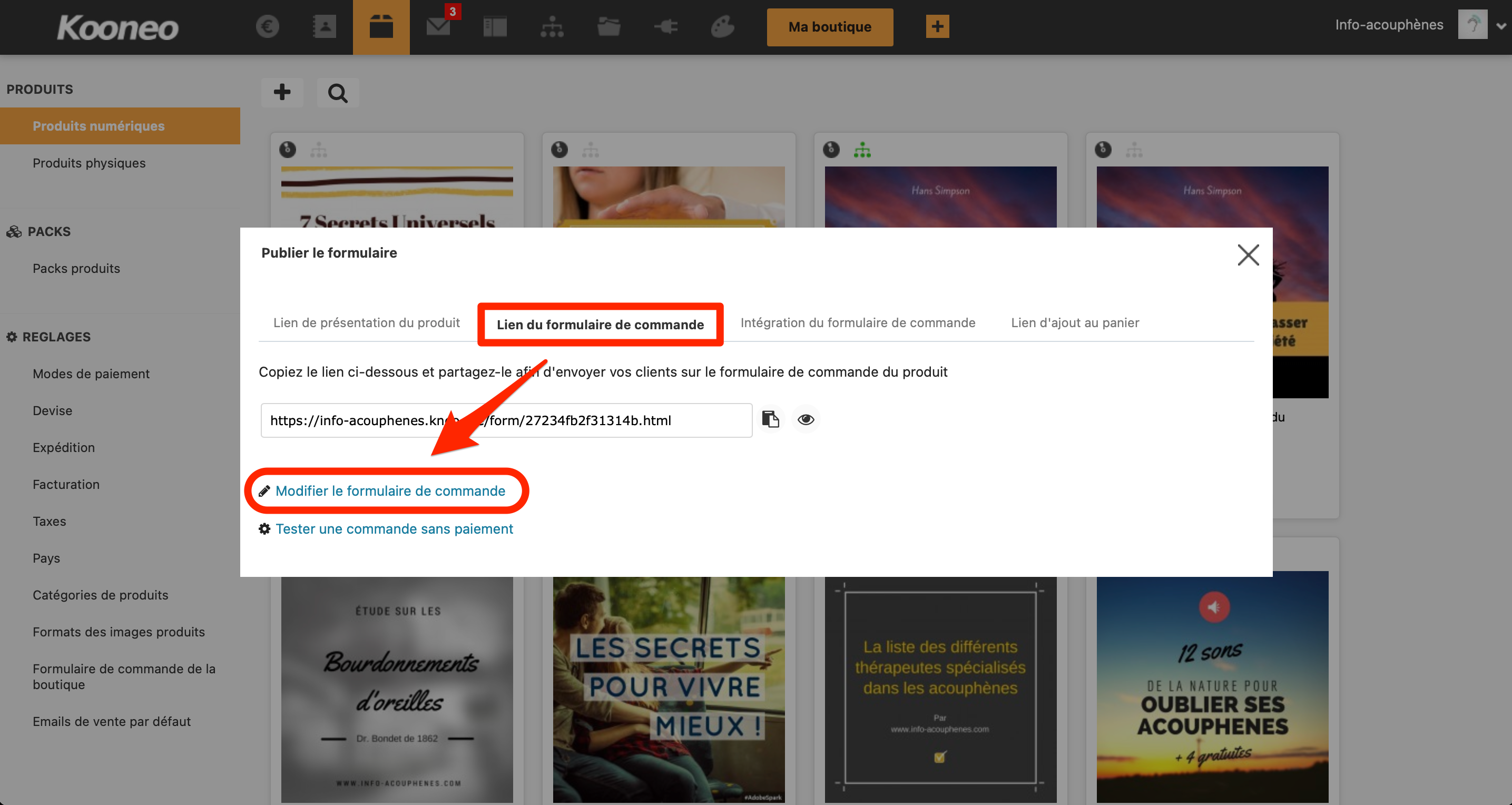Screen dimensions: 1512x805
Task: Switch to Intégration du formulaire de commande tab
Action: click(858, 322)
